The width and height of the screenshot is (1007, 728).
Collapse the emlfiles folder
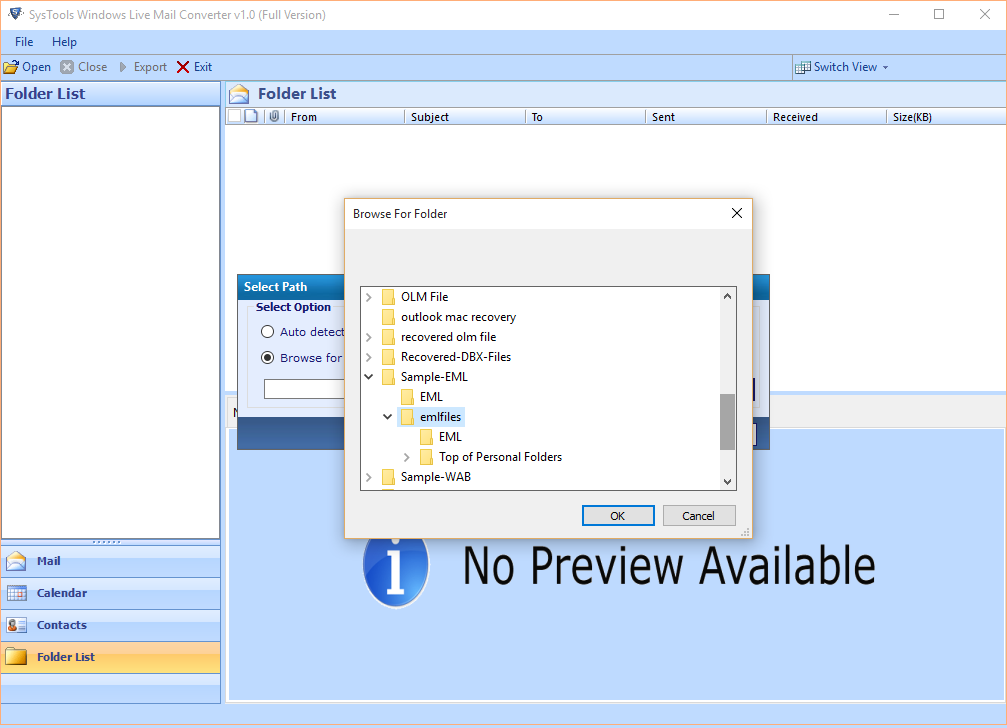point(387,417)
